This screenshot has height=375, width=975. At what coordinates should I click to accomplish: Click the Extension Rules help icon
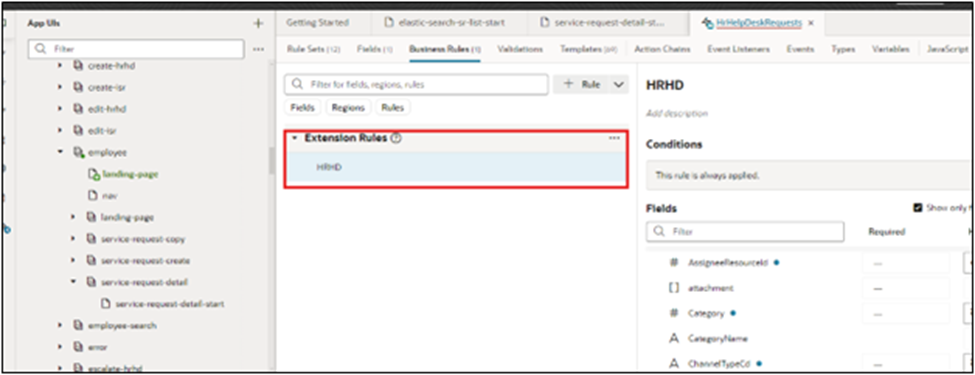(x=396, y=138)
